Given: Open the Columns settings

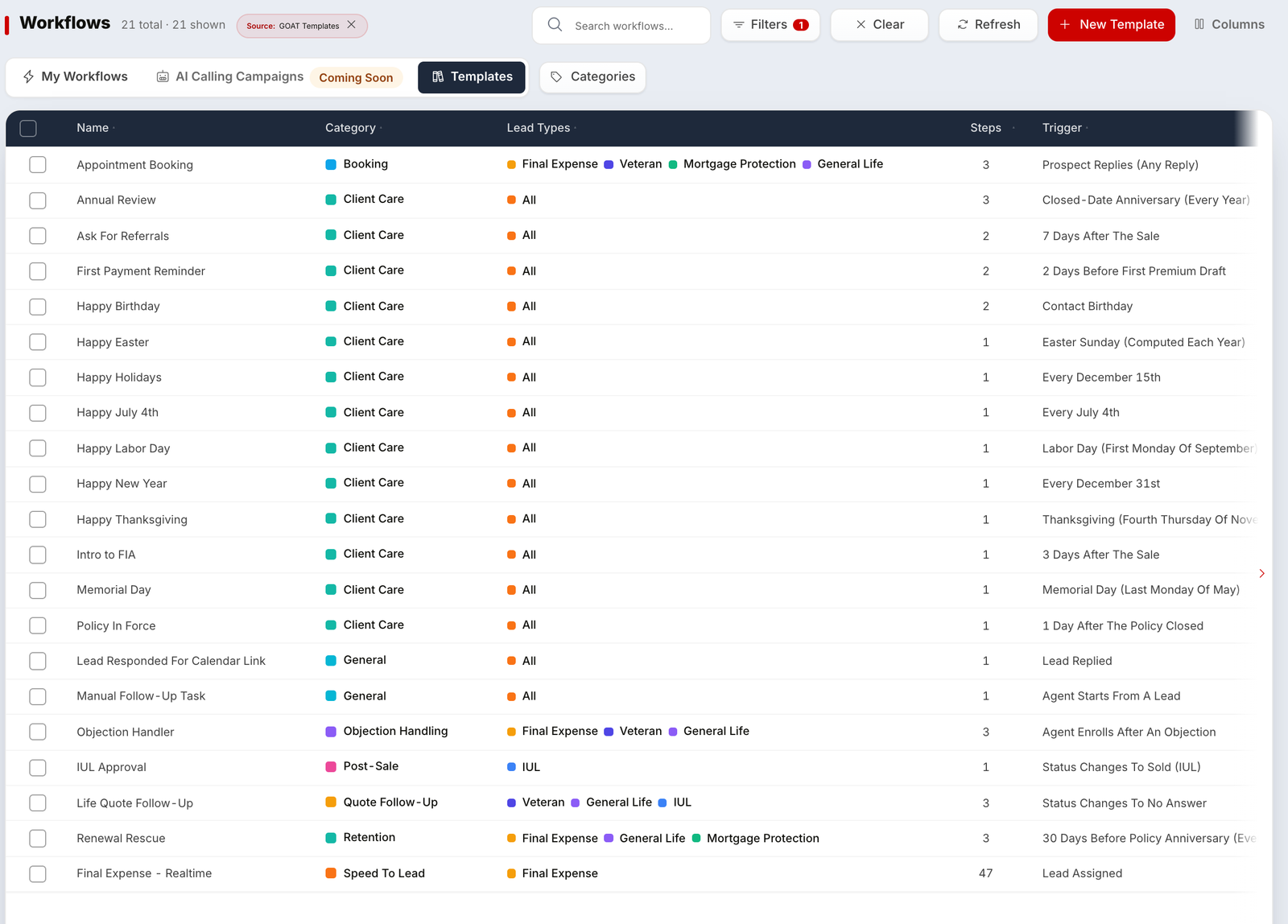Looking at the screenshot, I should coord(1229,25).
